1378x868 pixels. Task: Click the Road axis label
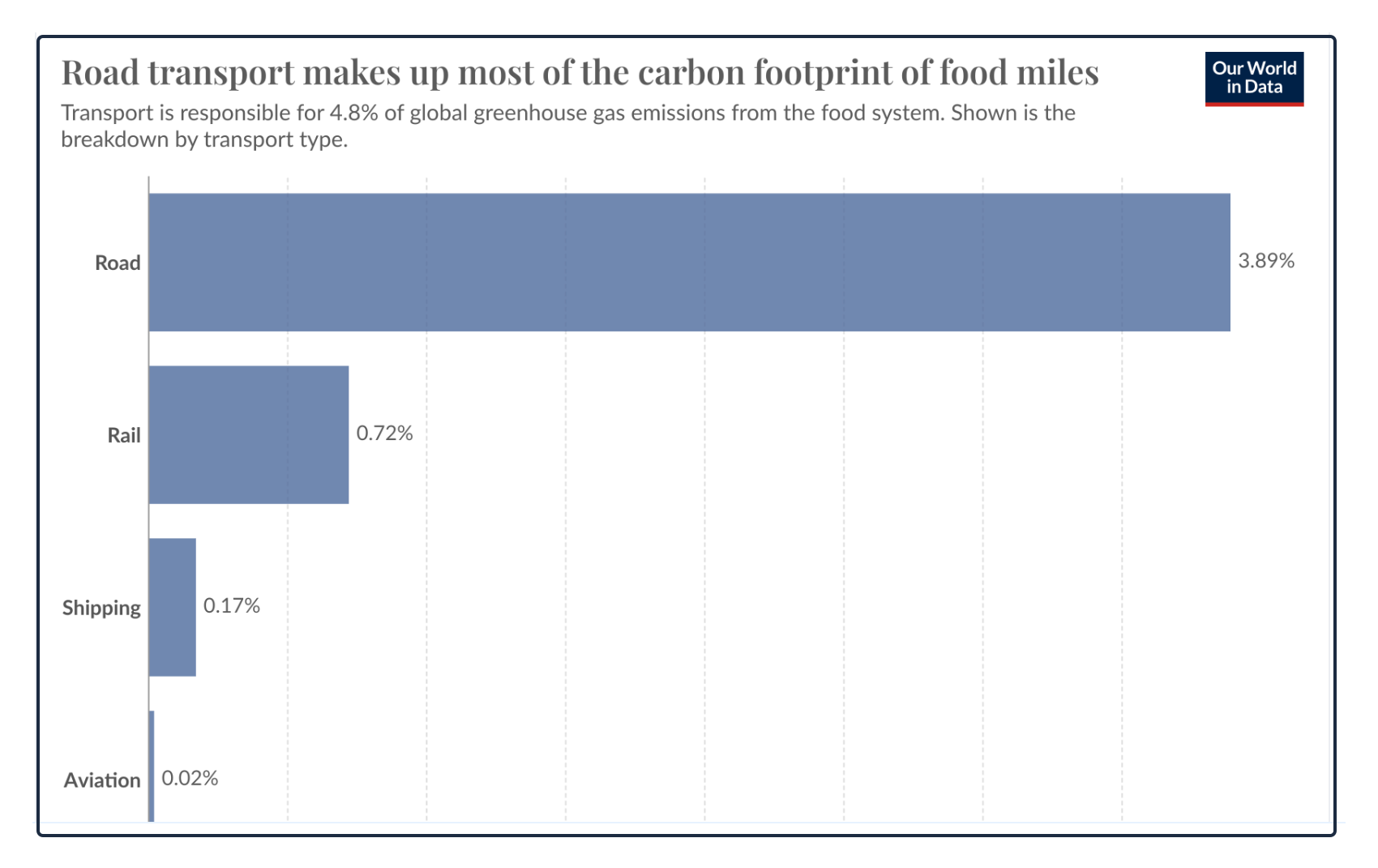click(x=118, y=263)
